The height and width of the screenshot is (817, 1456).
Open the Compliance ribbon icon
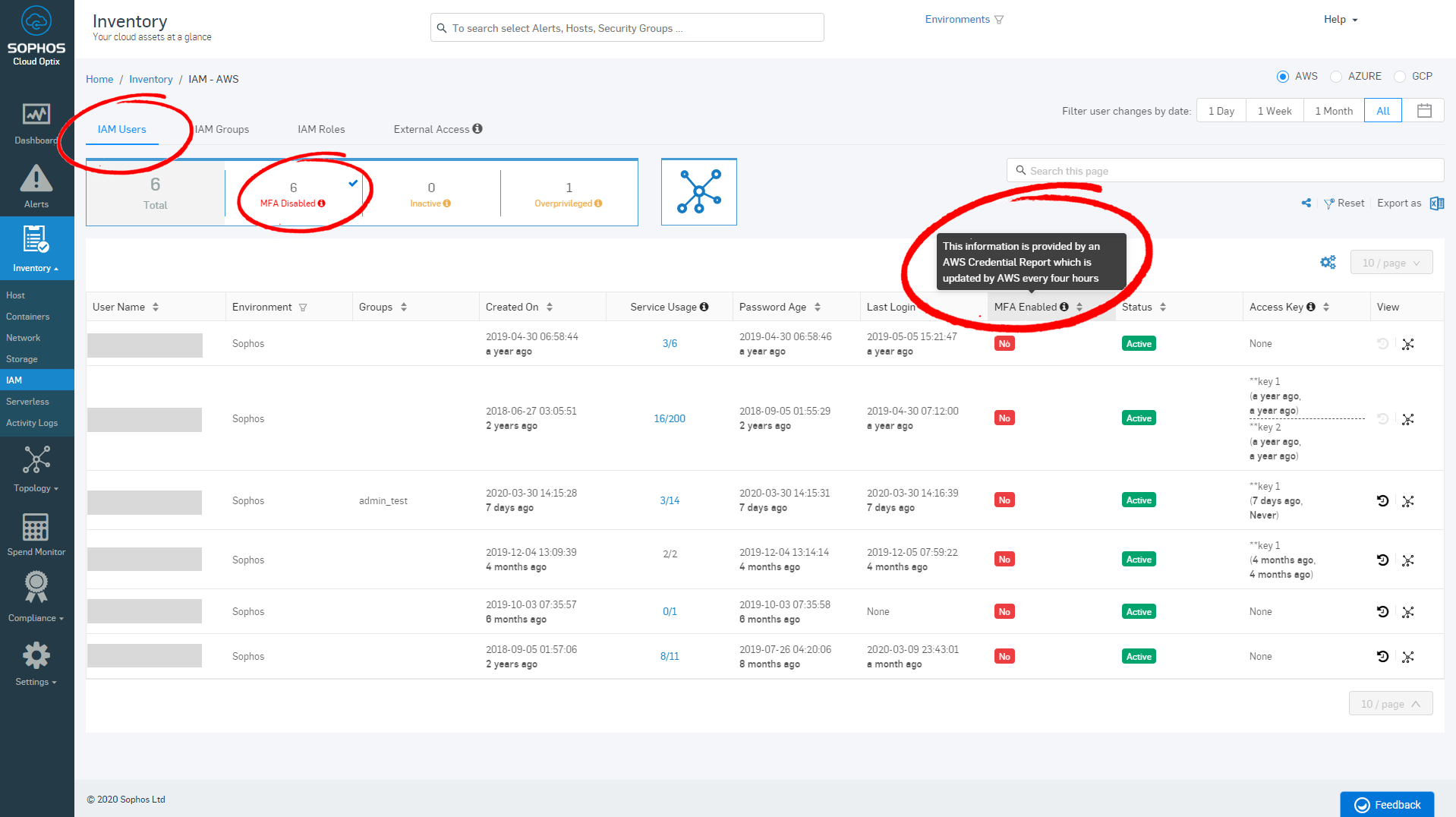(36, 588)
